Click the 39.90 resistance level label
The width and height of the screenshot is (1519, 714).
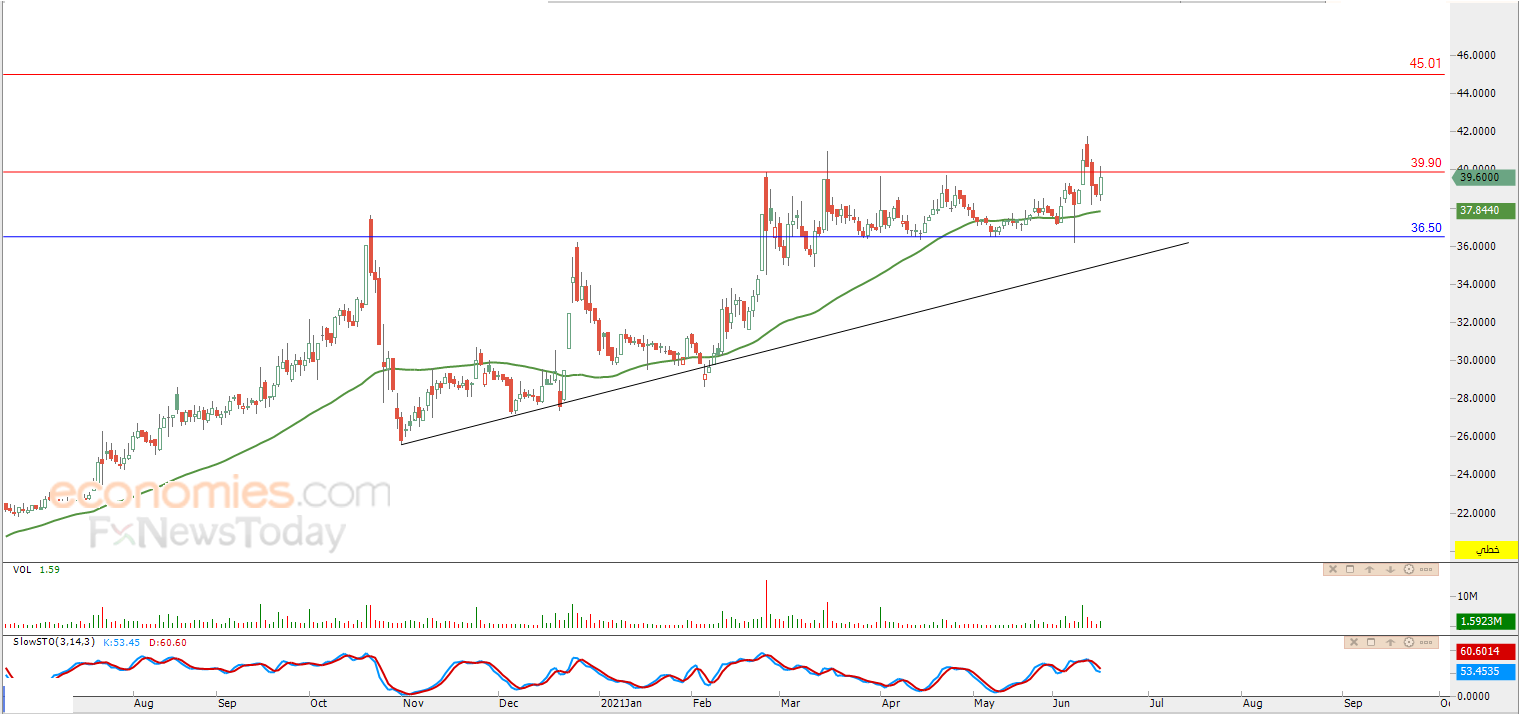pyautogui.click(x=1425, y=162)
